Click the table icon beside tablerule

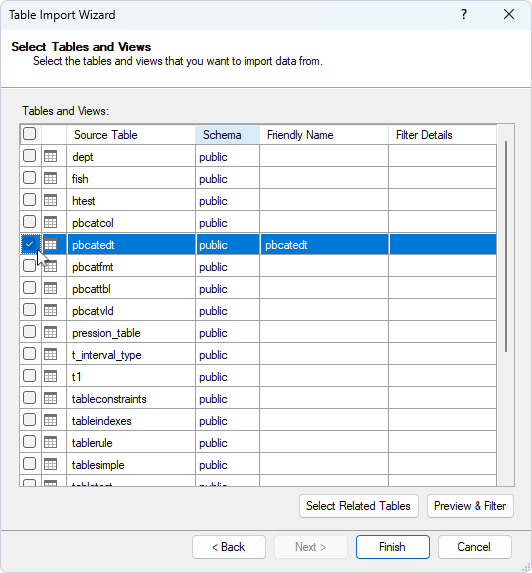pyautogui.click(x=50, y=442)
